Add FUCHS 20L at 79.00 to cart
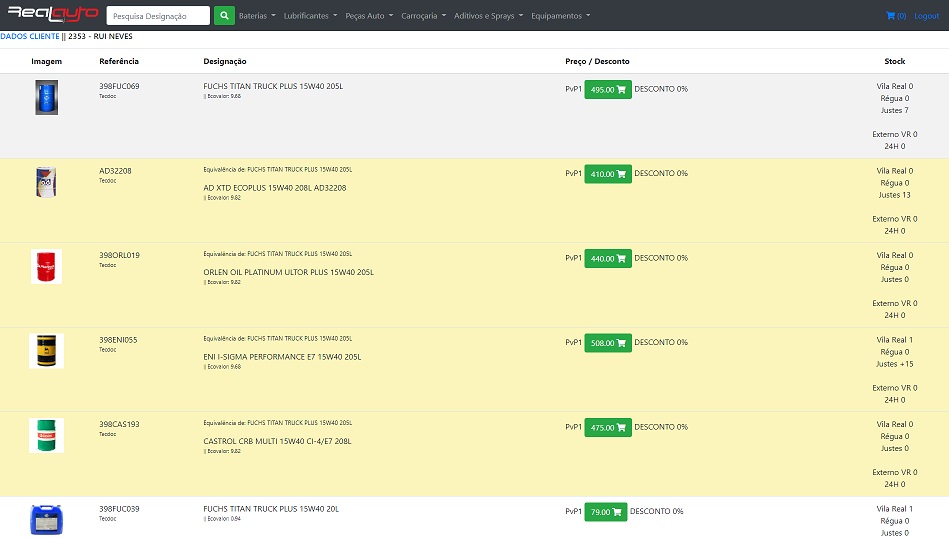949x539 pixels. pos(606,512)
